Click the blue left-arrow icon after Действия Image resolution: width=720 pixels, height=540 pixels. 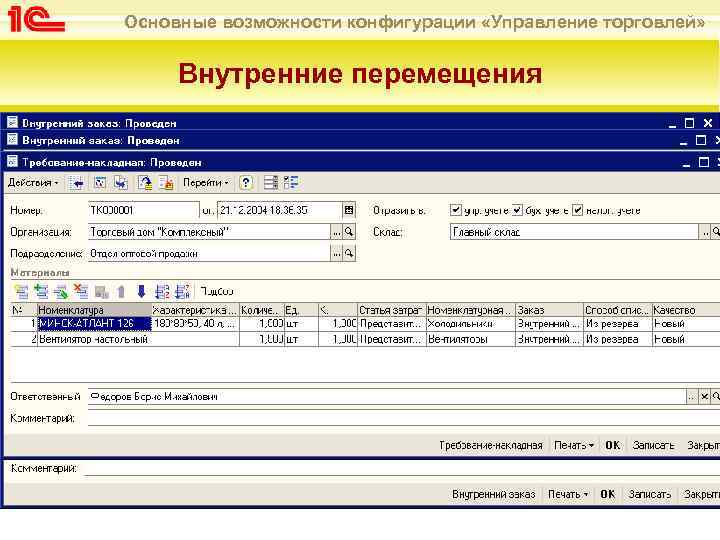point(77,184)
